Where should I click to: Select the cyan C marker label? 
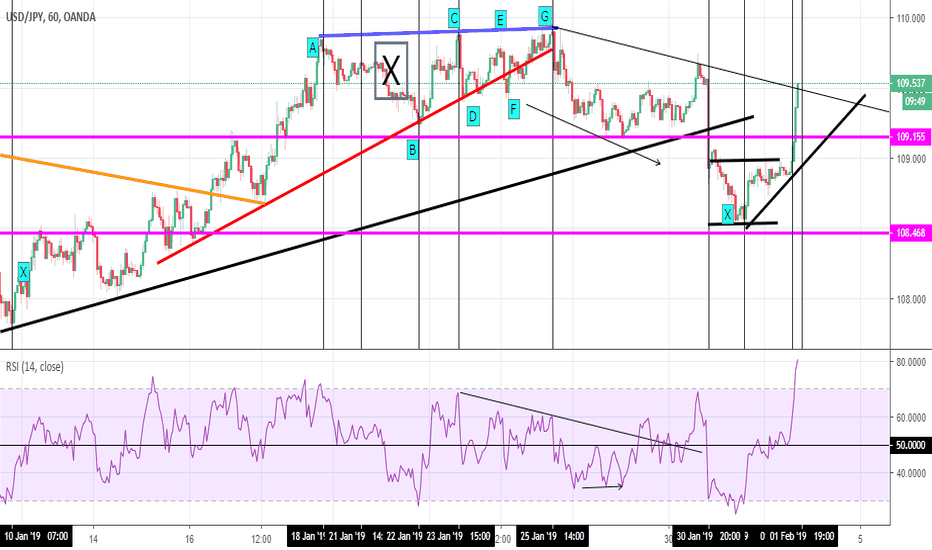pos(454,18)
